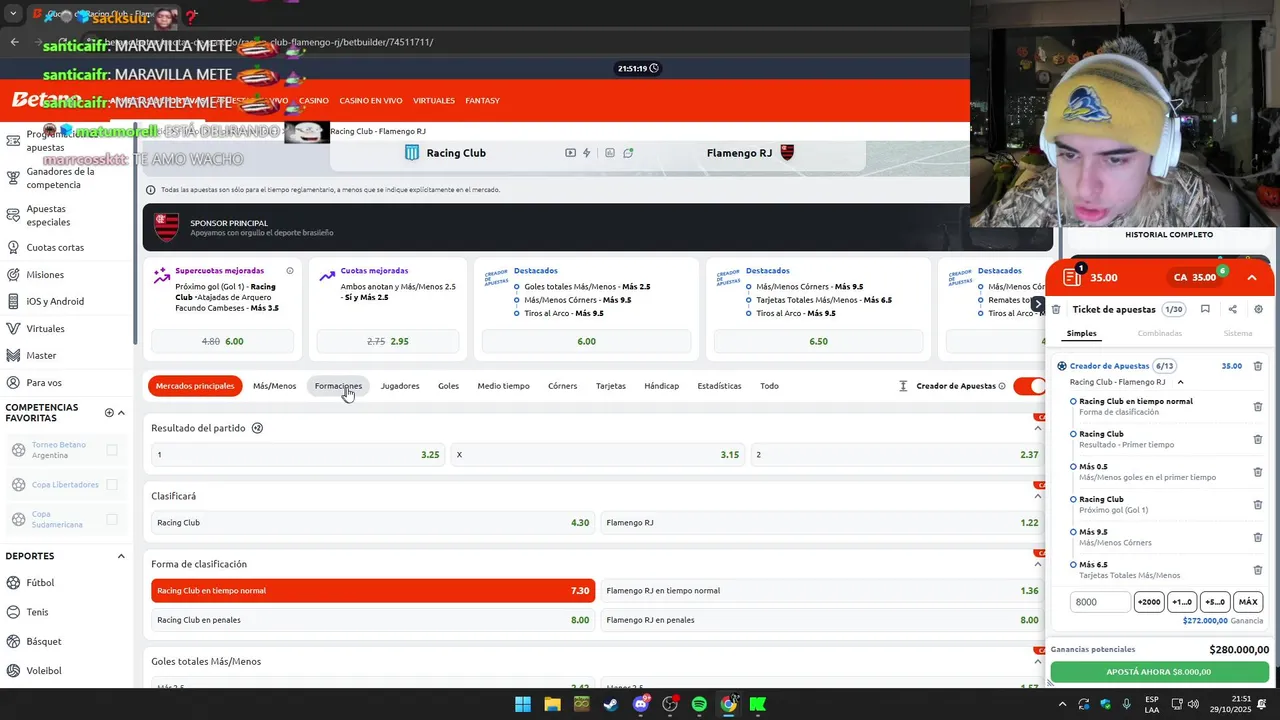The width and height of the screenshot is (1280, 720).
Task: Open the Jugadores market tab
Action: tap(400, 386)
